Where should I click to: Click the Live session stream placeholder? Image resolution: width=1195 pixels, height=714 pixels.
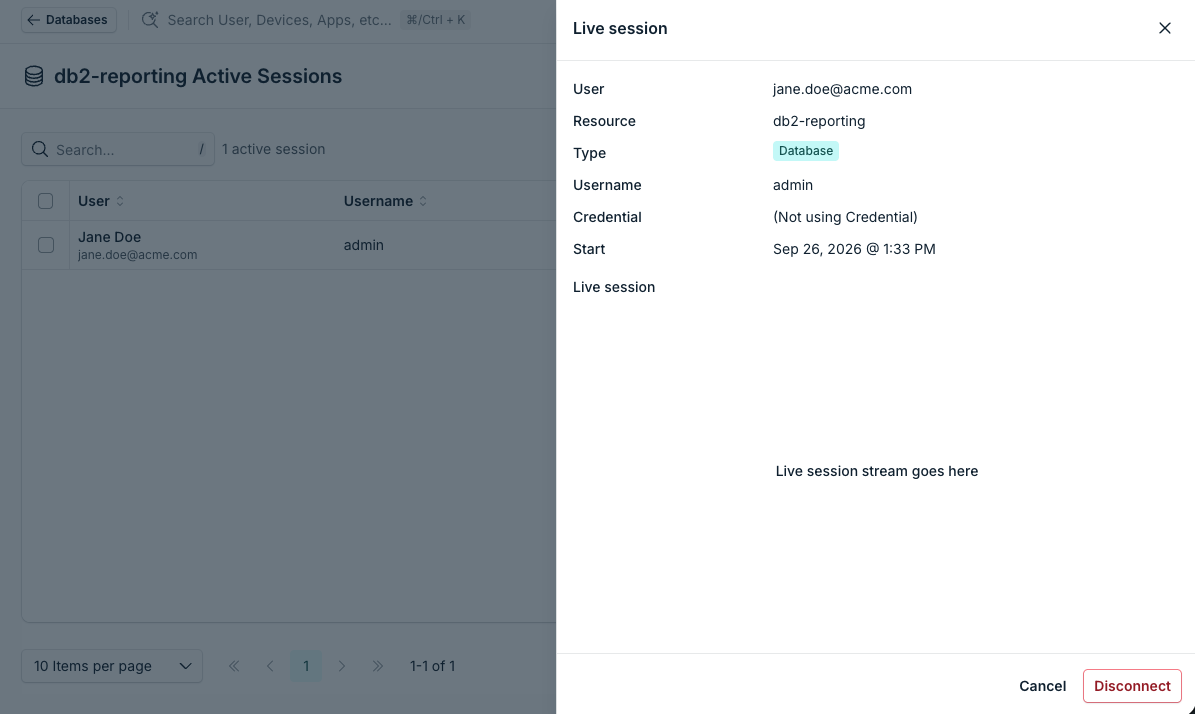pyautogui.click(x=876, y=471)
